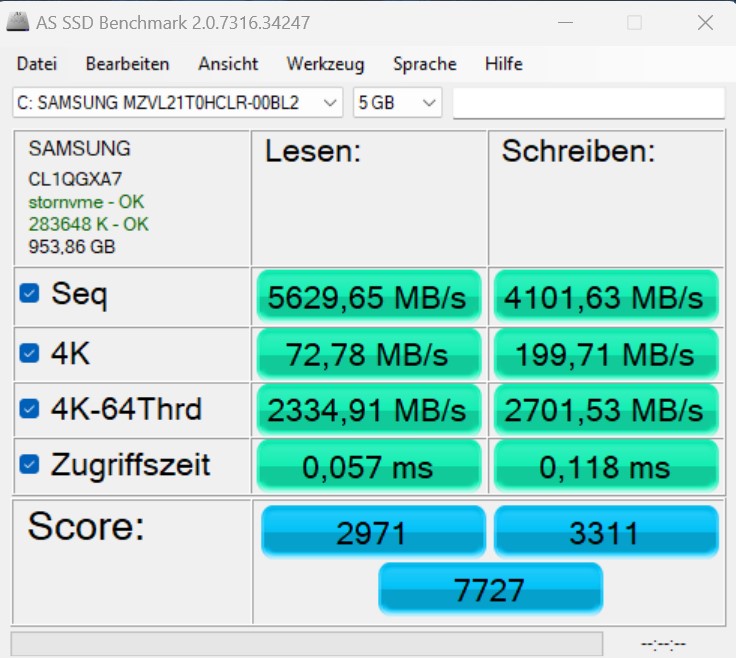736x658 pixels.
Task: Toggle the Zugriffszeit checkbox
Action: [x=30, y=464]
